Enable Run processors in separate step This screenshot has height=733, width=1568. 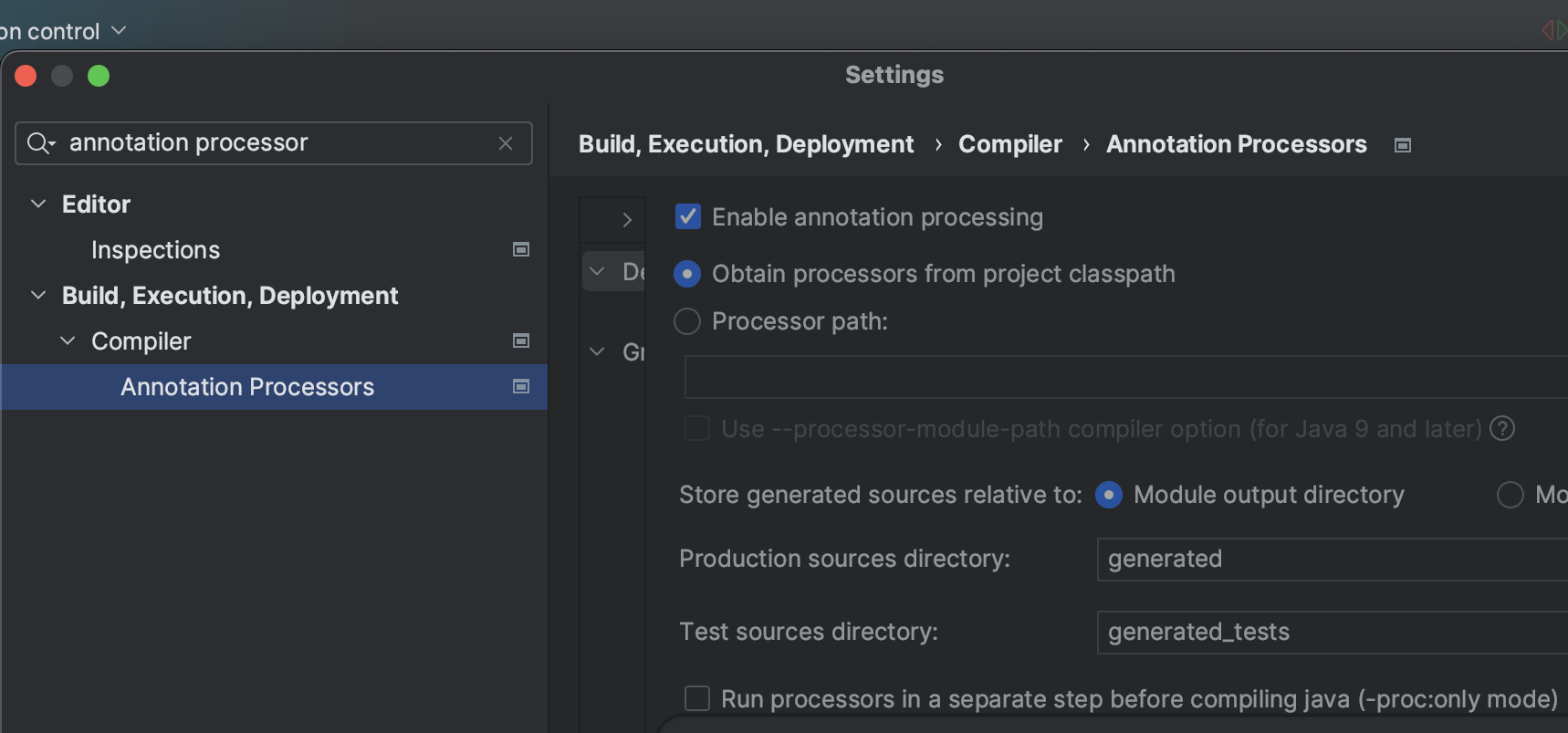click(697, 698)
